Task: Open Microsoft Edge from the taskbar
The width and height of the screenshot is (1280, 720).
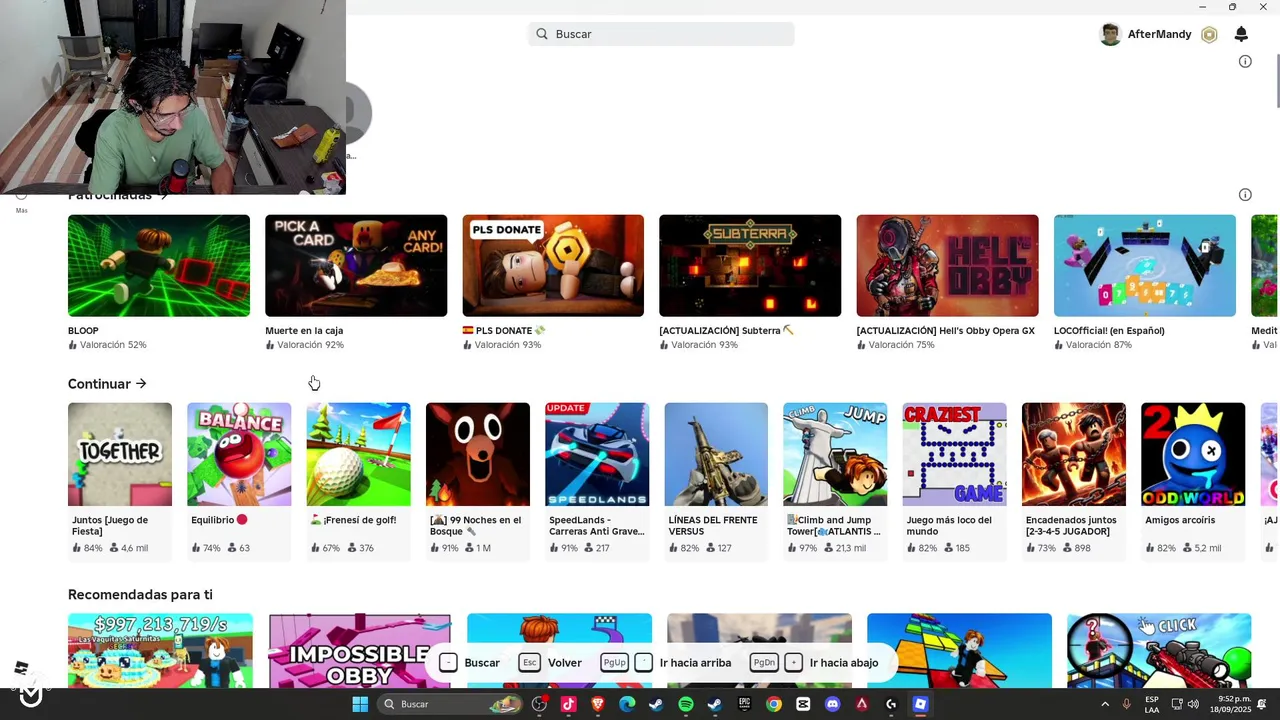Action: click(x=627, y=704)
